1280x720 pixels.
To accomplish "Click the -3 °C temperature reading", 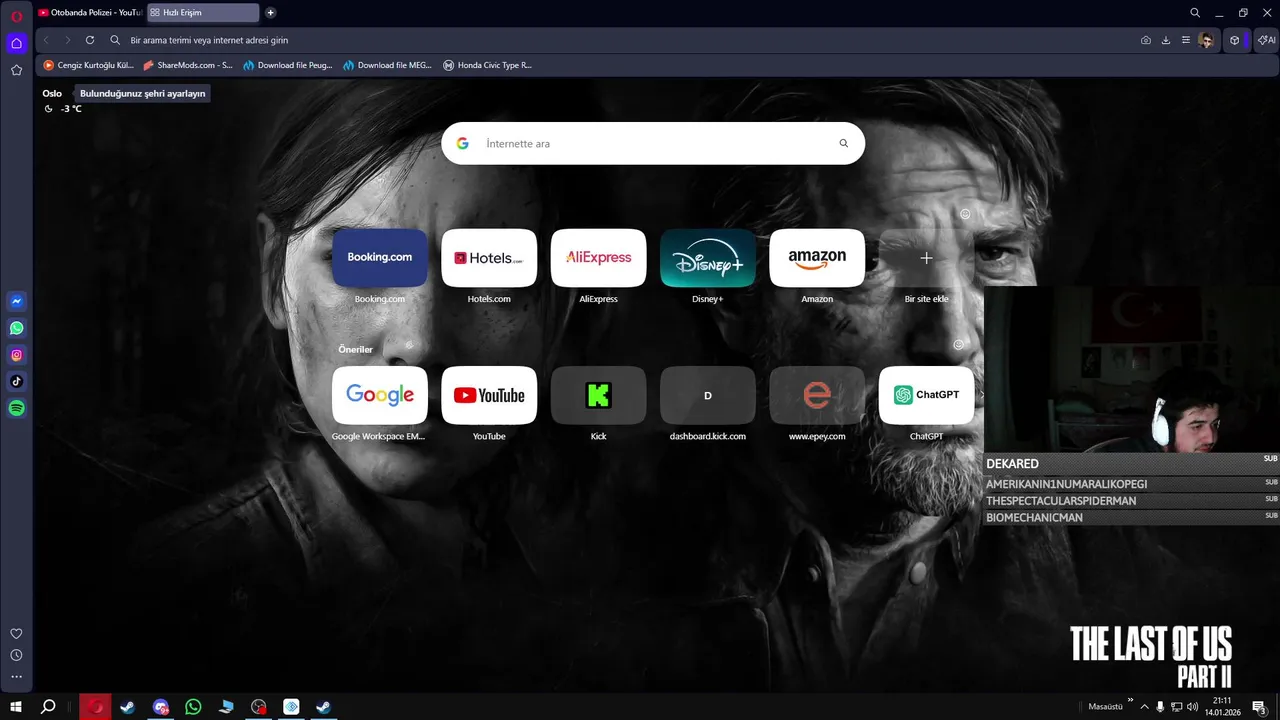I will 71,108.
